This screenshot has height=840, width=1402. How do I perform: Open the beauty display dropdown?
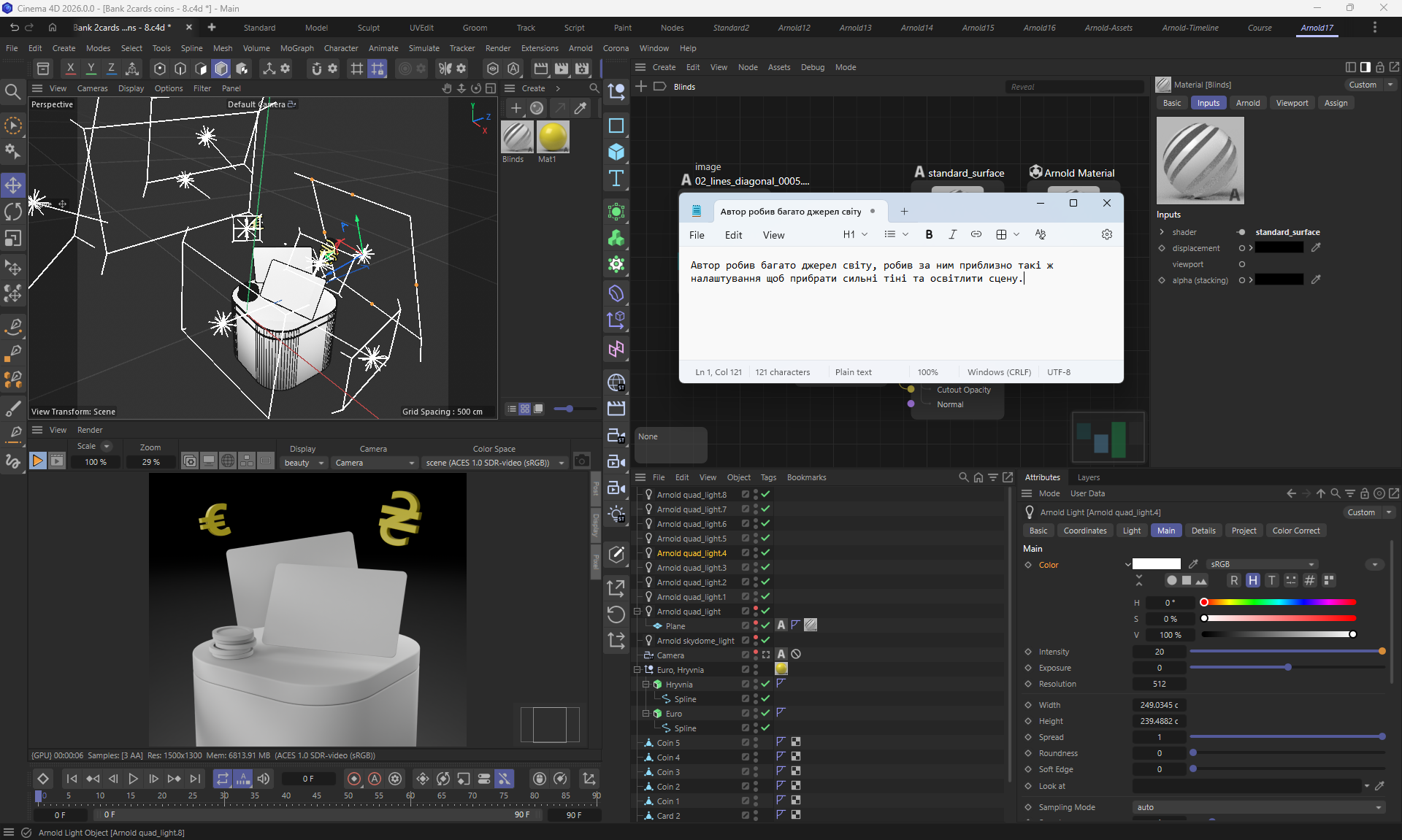pos(304,463)
